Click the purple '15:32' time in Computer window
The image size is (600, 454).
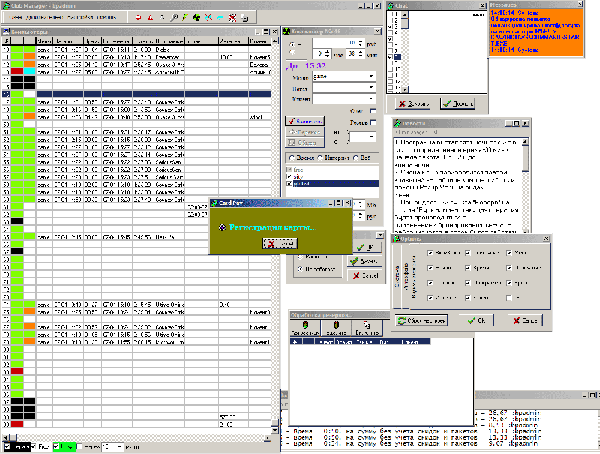click(315, 66)
